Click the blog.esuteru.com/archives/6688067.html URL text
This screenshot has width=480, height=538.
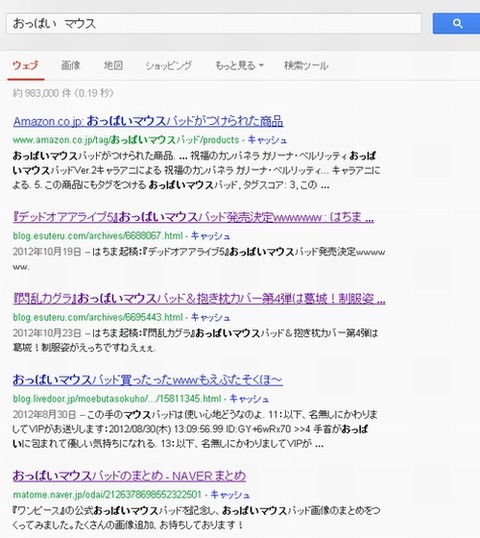click(98, 236)
